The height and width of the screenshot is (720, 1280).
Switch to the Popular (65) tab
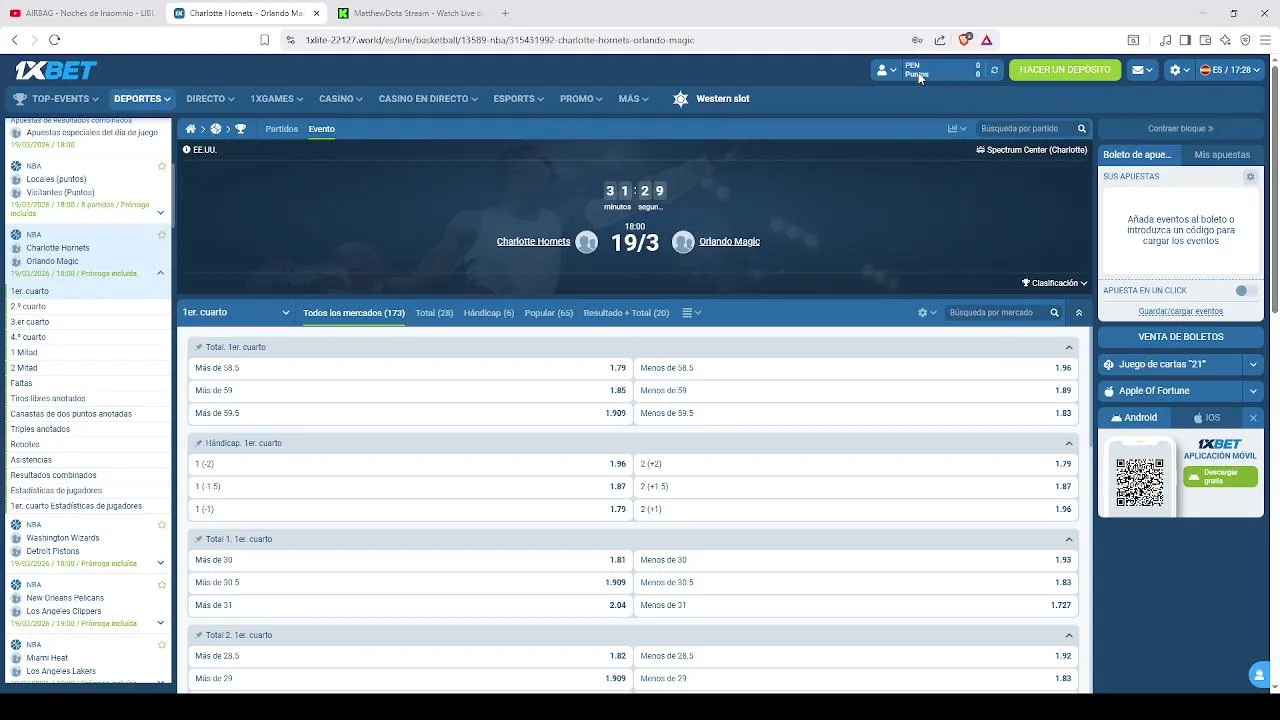(x=548, y=313)
